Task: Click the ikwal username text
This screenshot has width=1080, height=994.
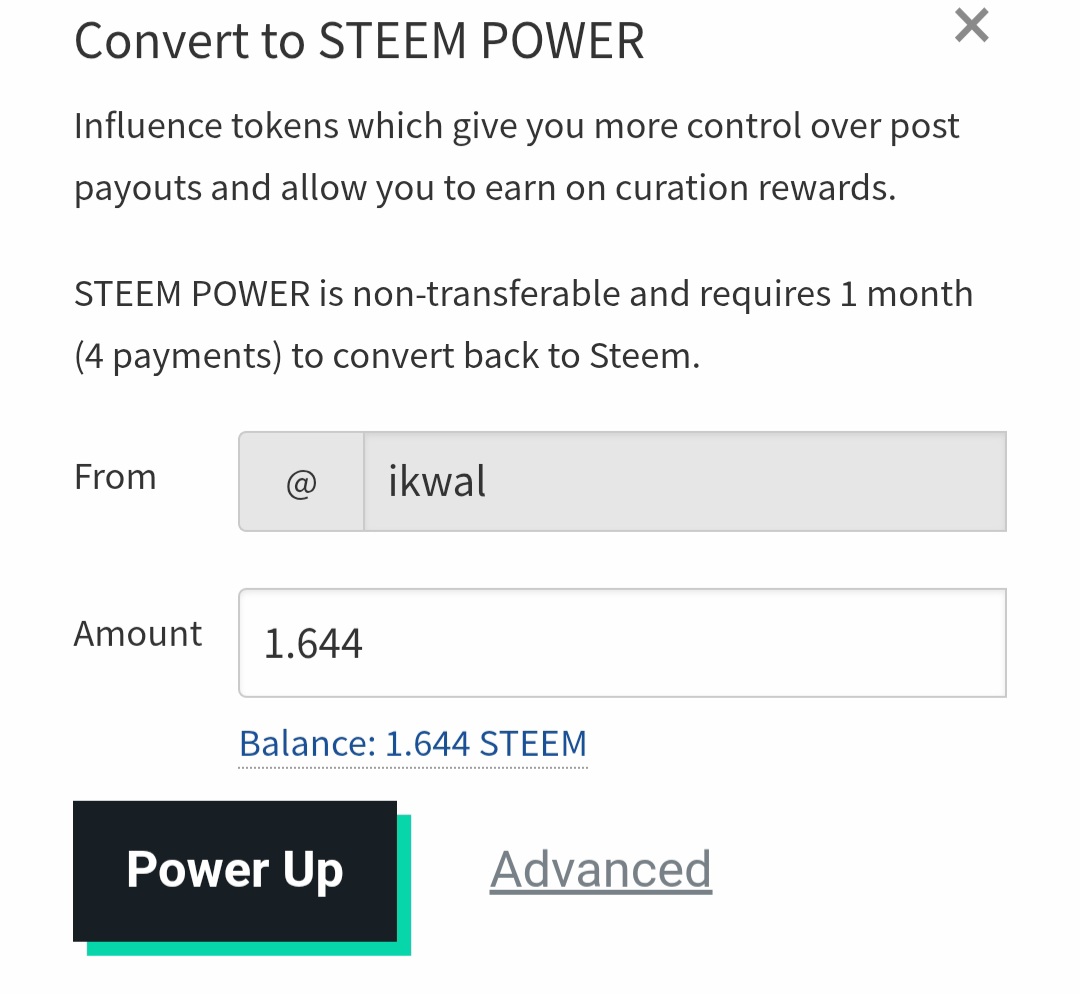Action: (437, 480)
